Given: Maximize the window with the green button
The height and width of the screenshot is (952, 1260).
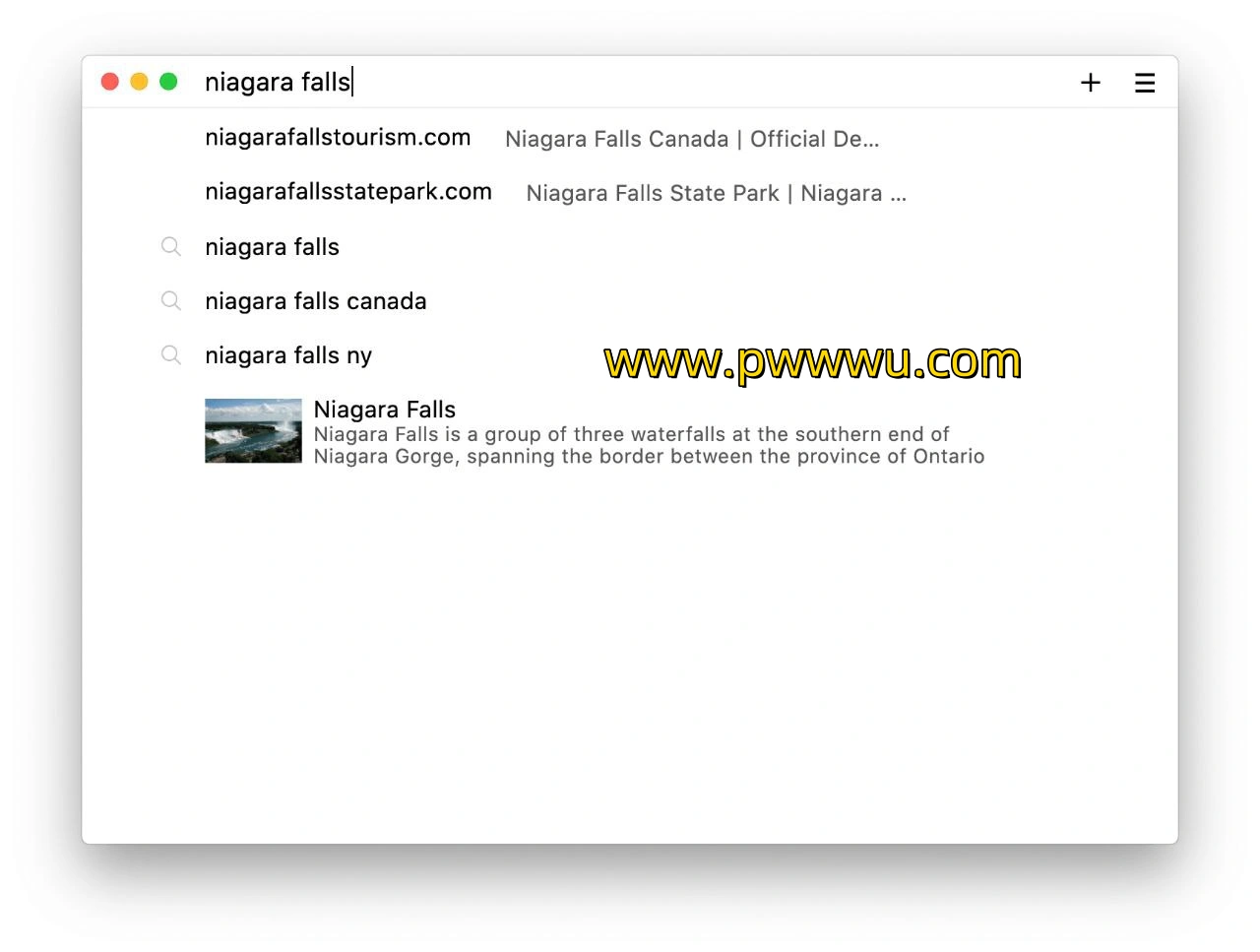Looking at the screenshot, I should pyautogui.click(x=168, y=82).
